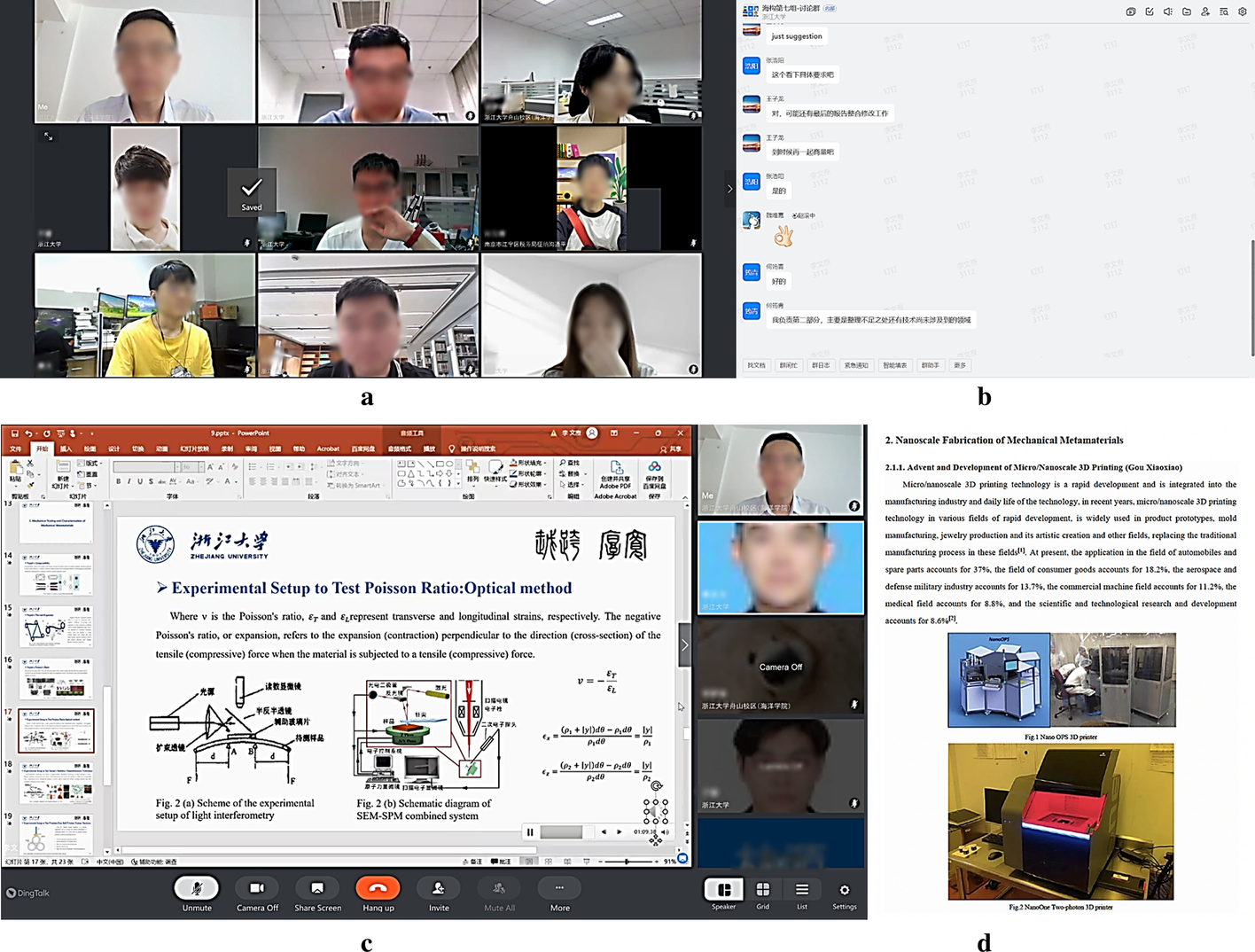Screen dimensions: 1255x952
Task: Click the 智能填表 shortcut button
Action: click(895, 365)
